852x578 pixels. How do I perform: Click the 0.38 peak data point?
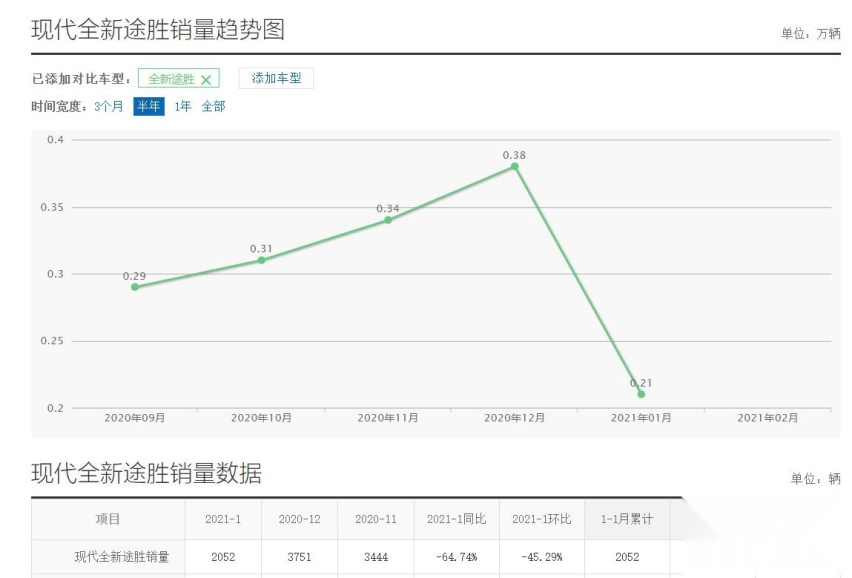click(x=515, y=167)
